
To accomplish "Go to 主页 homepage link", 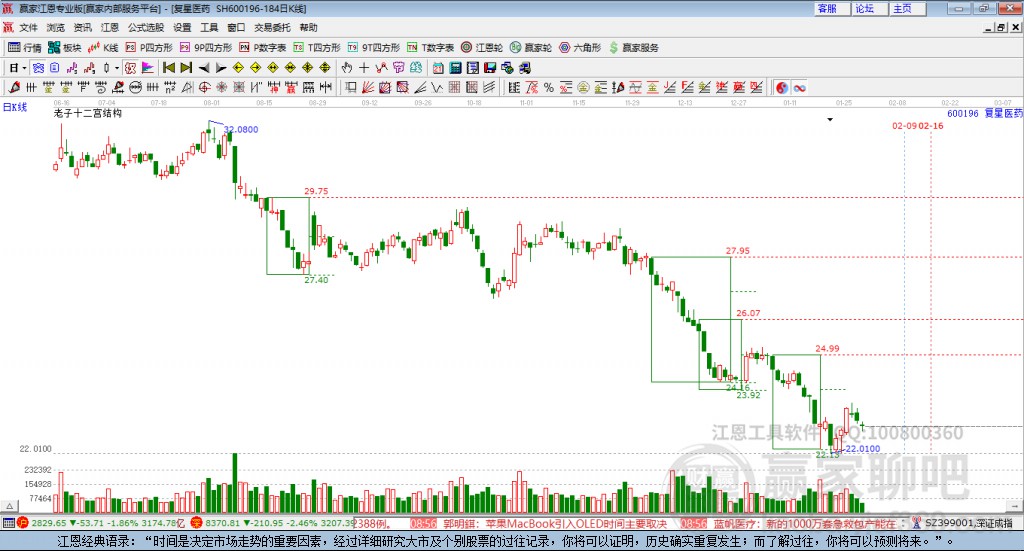I will tap(908, 8).
